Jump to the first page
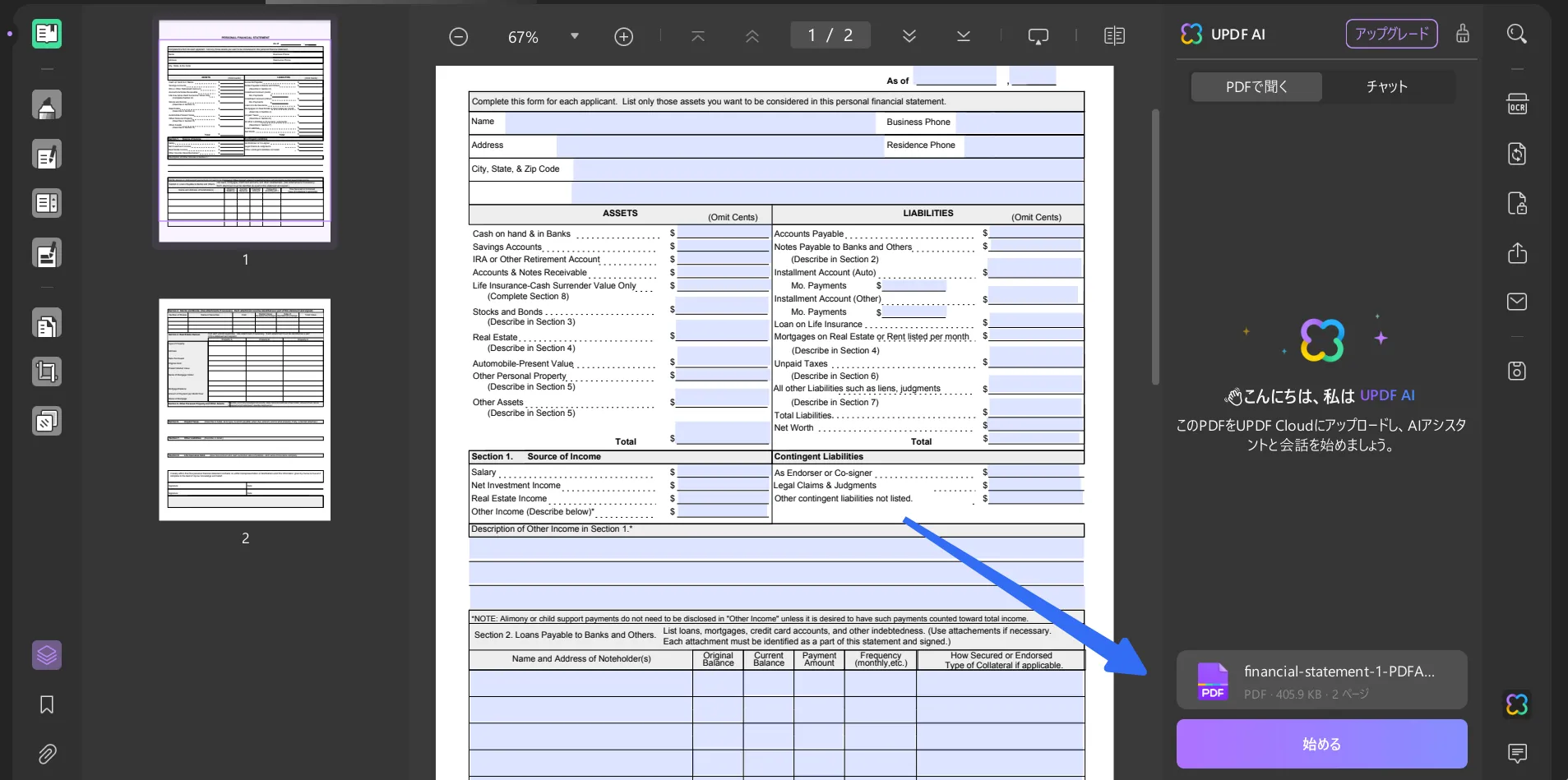 click(x=698, y=36)
